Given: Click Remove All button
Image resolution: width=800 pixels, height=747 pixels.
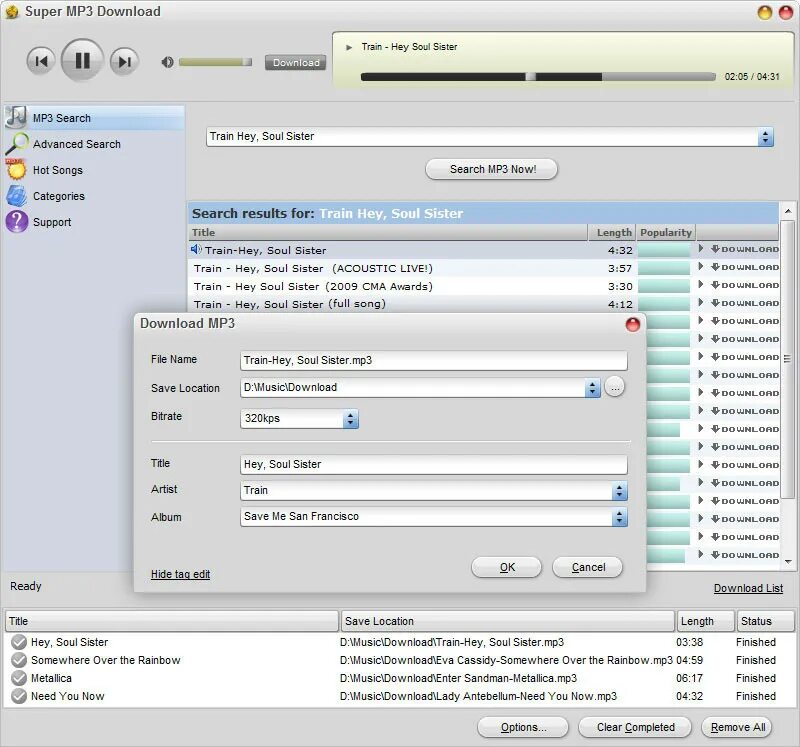Looking at the screenshot, I should [737, 727].
